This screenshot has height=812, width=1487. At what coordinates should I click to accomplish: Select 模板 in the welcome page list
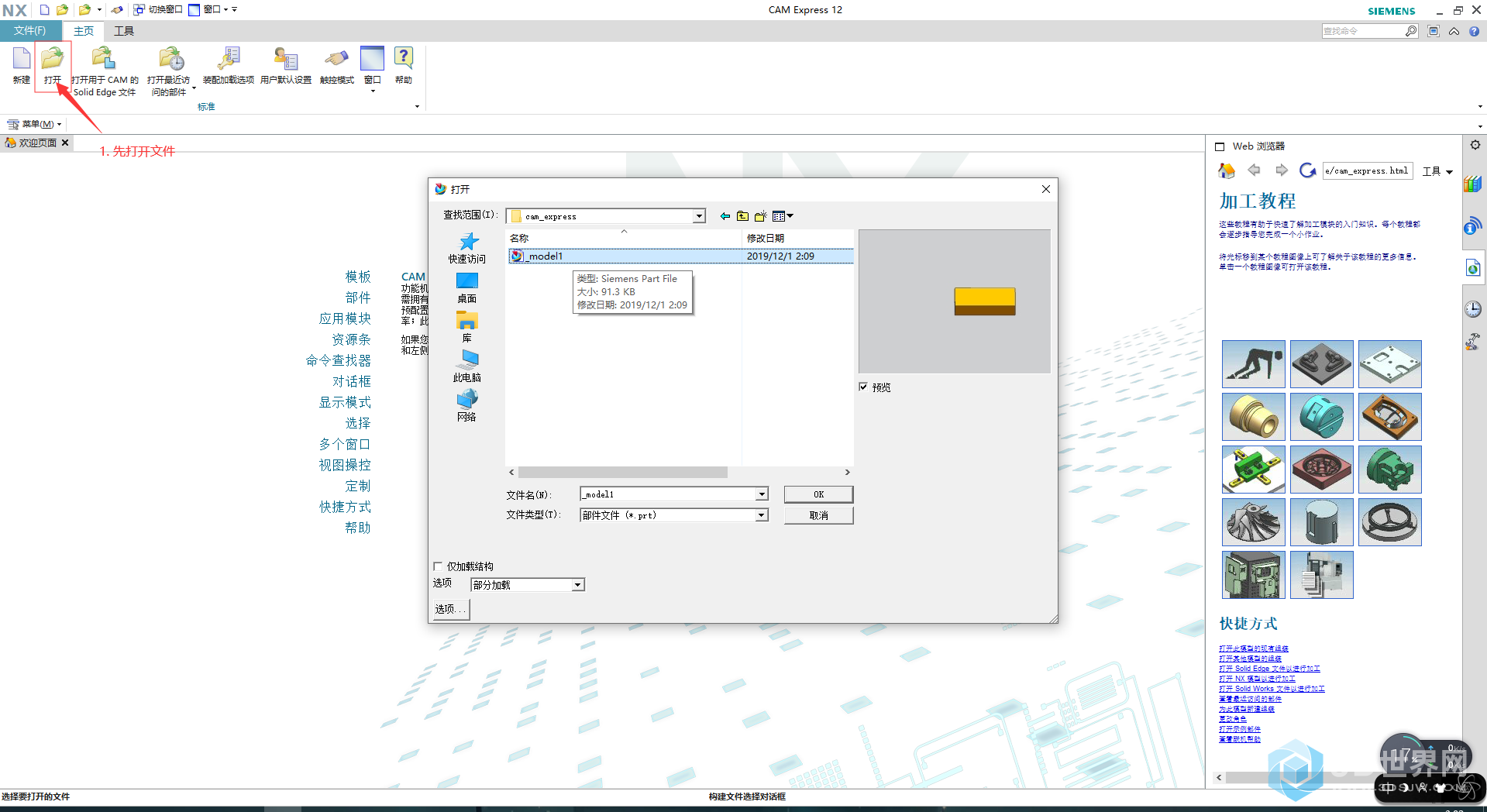(358, 277)
